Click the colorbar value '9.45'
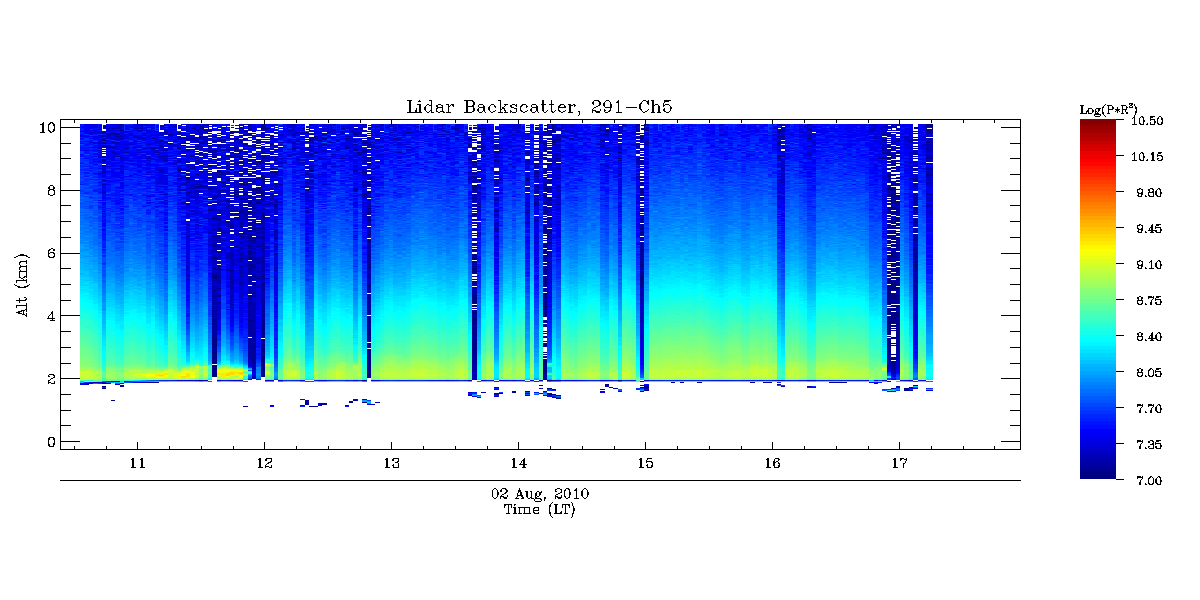Screen dimensions: 1200x600 point(1147,228)
